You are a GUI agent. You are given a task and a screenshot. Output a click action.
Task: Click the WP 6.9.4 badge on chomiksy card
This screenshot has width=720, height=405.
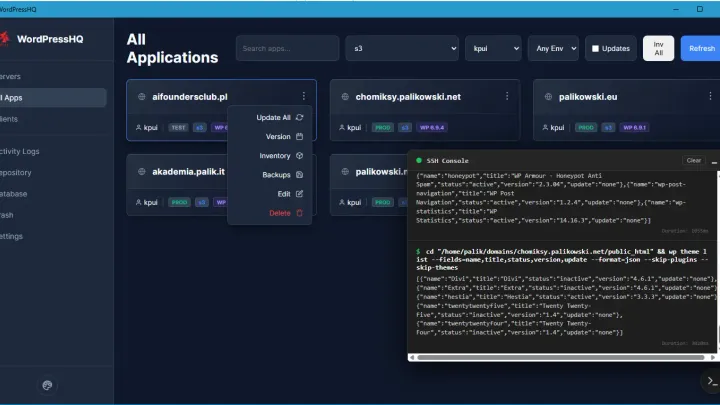(432, 128)
